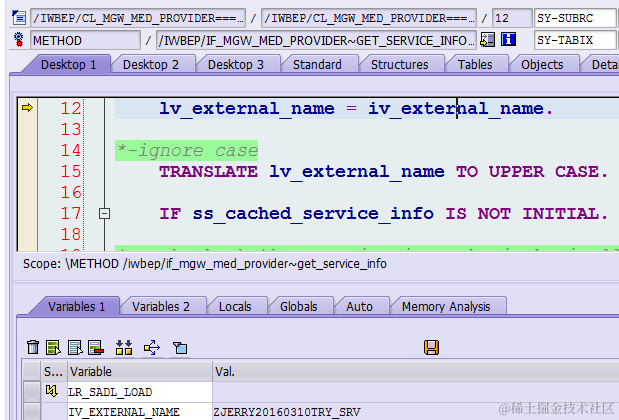Screen dimensions: 619x420
Task: Click the blue info icon near SY-TABIX
Action: click(x=508, y=39)
